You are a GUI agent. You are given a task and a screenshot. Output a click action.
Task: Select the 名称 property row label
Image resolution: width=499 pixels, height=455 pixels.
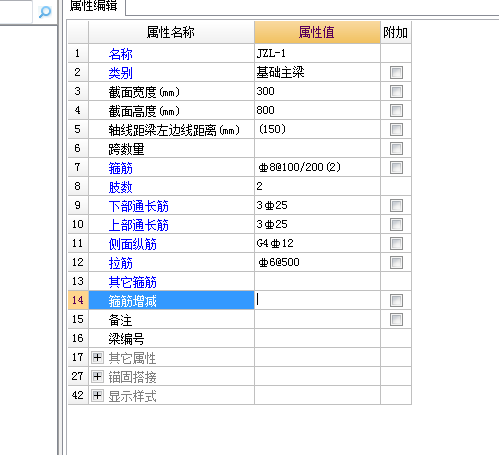click(121, 54)
